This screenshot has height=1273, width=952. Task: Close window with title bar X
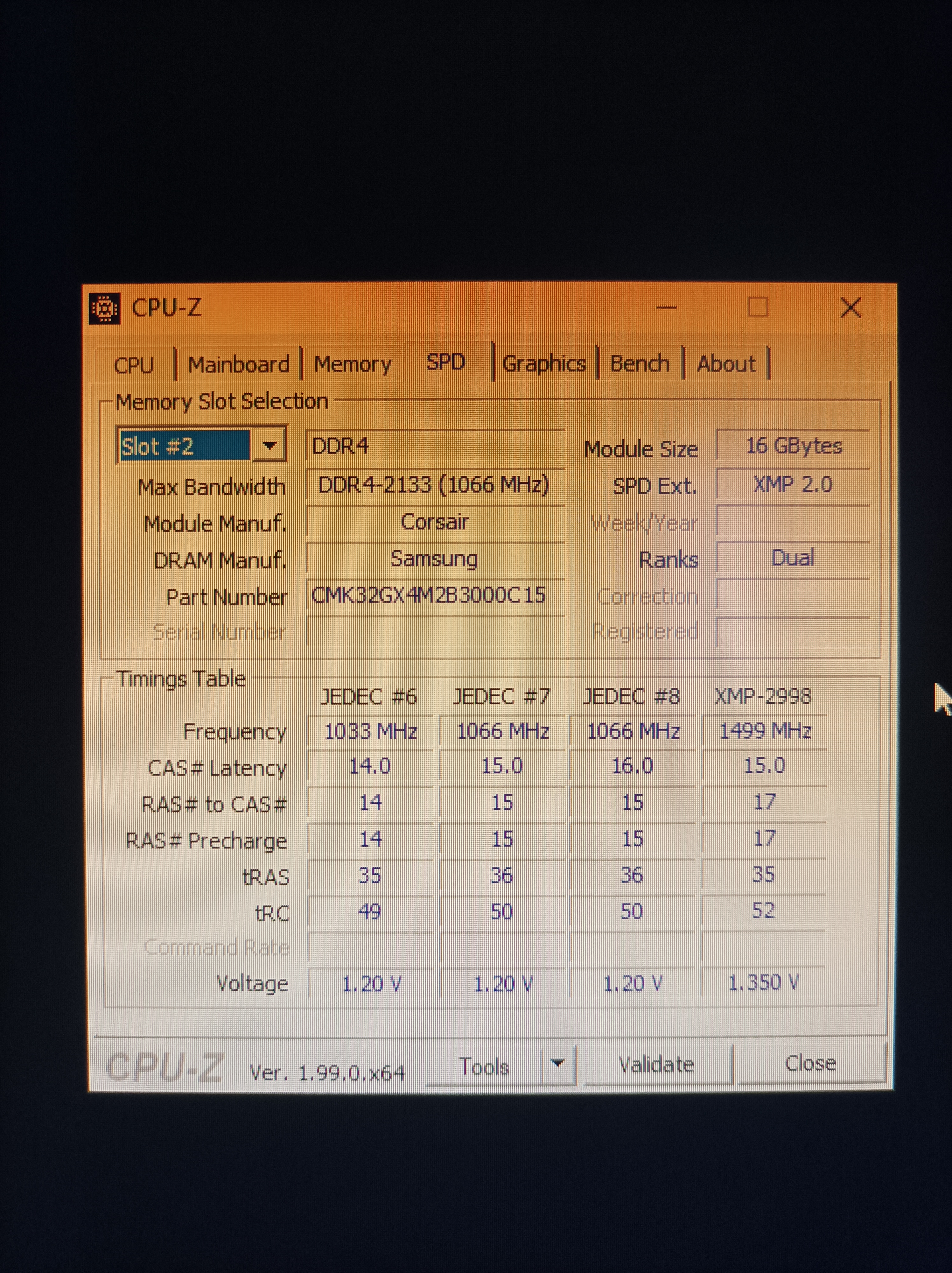coord(850,308)
